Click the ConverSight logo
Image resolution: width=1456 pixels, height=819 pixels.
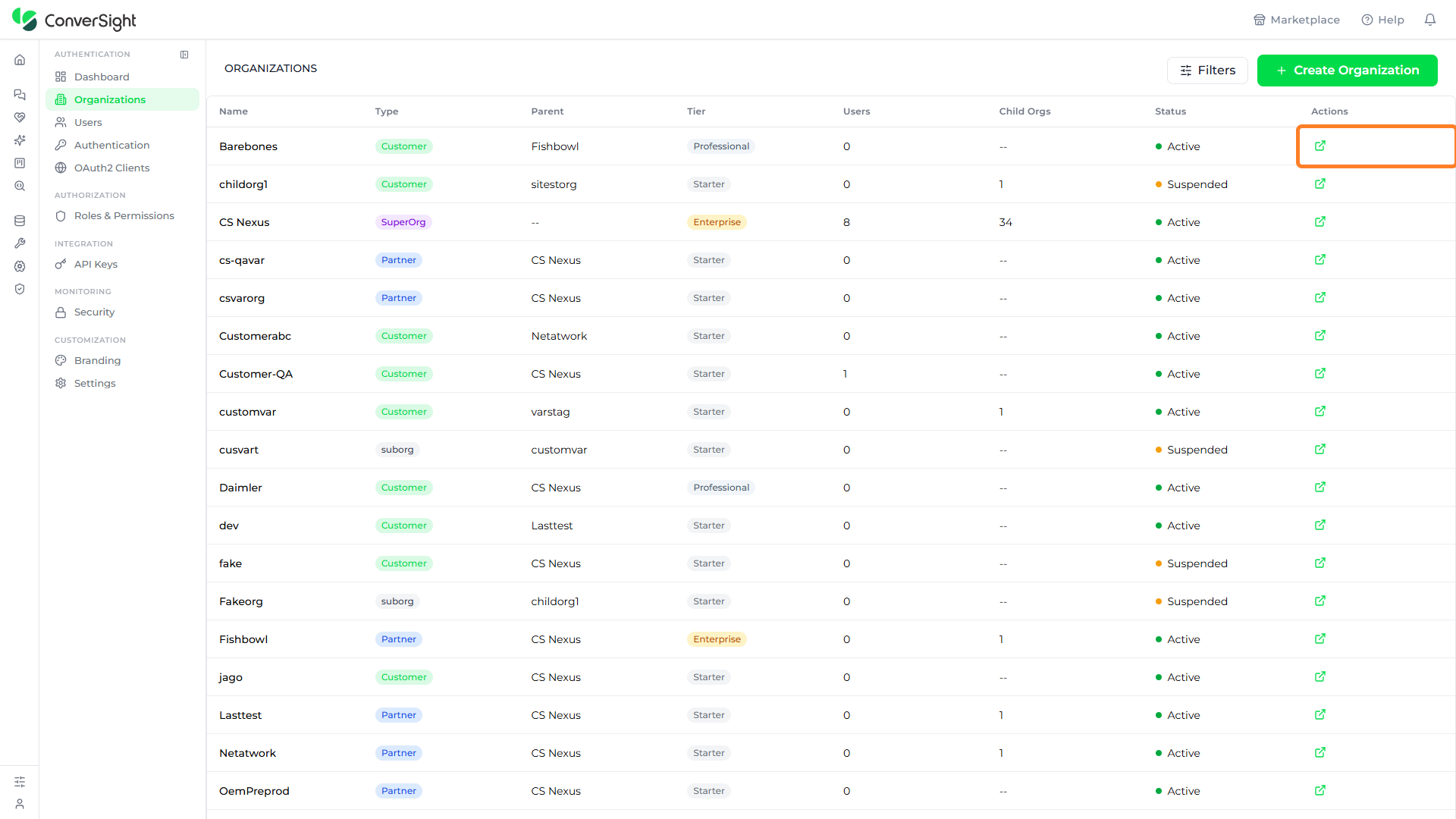click(x=74, y=20)
